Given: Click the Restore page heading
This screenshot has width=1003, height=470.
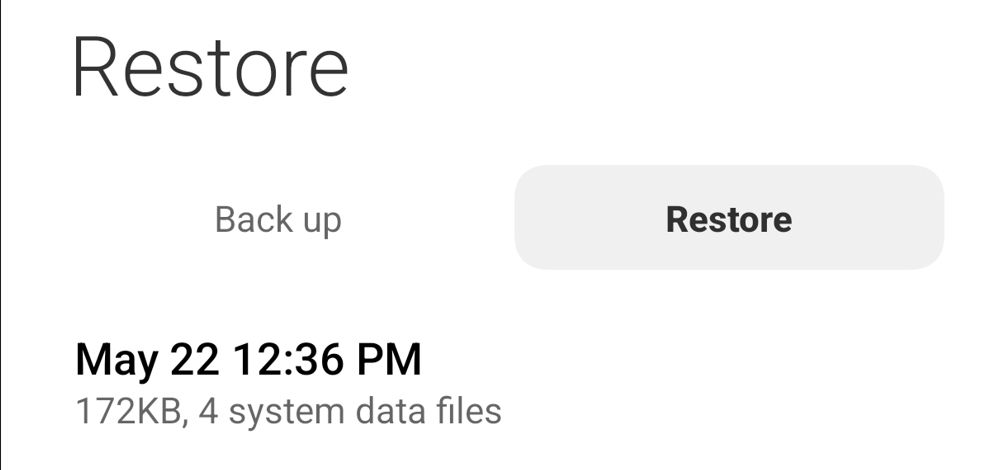Looking at the screenshot, I should point(211,67).
